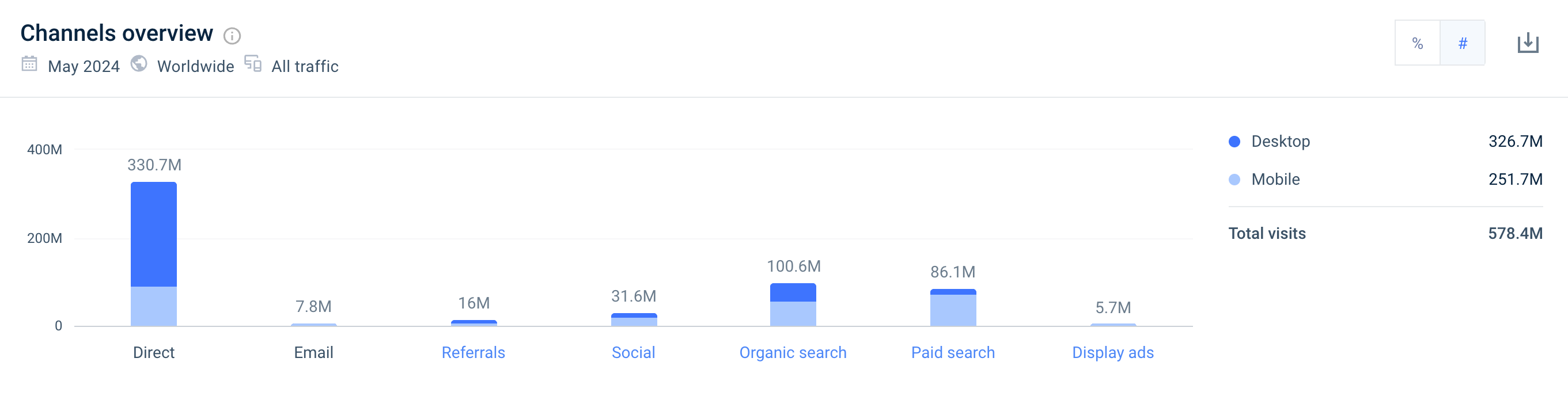Click the calendar icon near May 2024
The image size is (1568, 396).
[29, 64]
